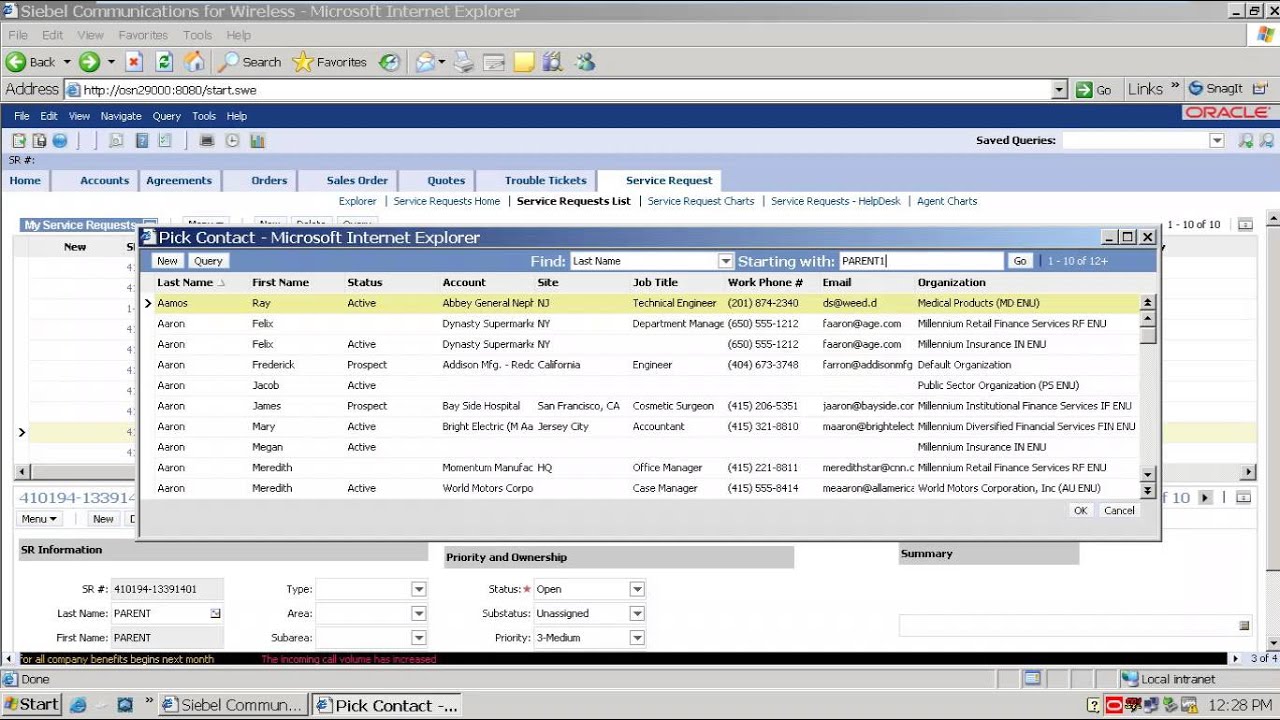Open the Navigate menu in Siebel

pyautogui.click(x=121, y=116)
